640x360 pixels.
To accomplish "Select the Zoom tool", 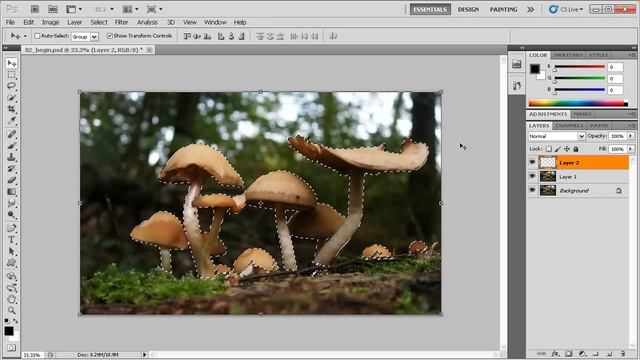I will [11, 311].
